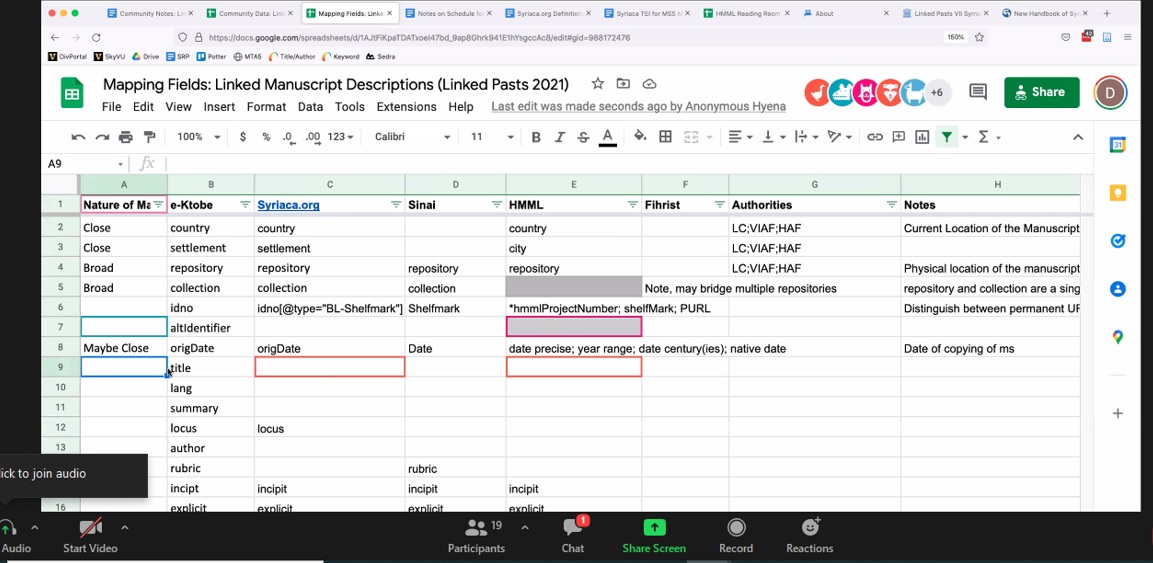Toggle bold formatting

pos(536,137)
